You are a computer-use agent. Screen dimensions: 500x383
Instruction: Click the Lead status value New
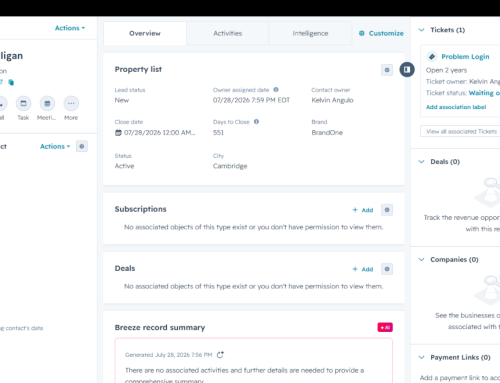click(122, 100)
